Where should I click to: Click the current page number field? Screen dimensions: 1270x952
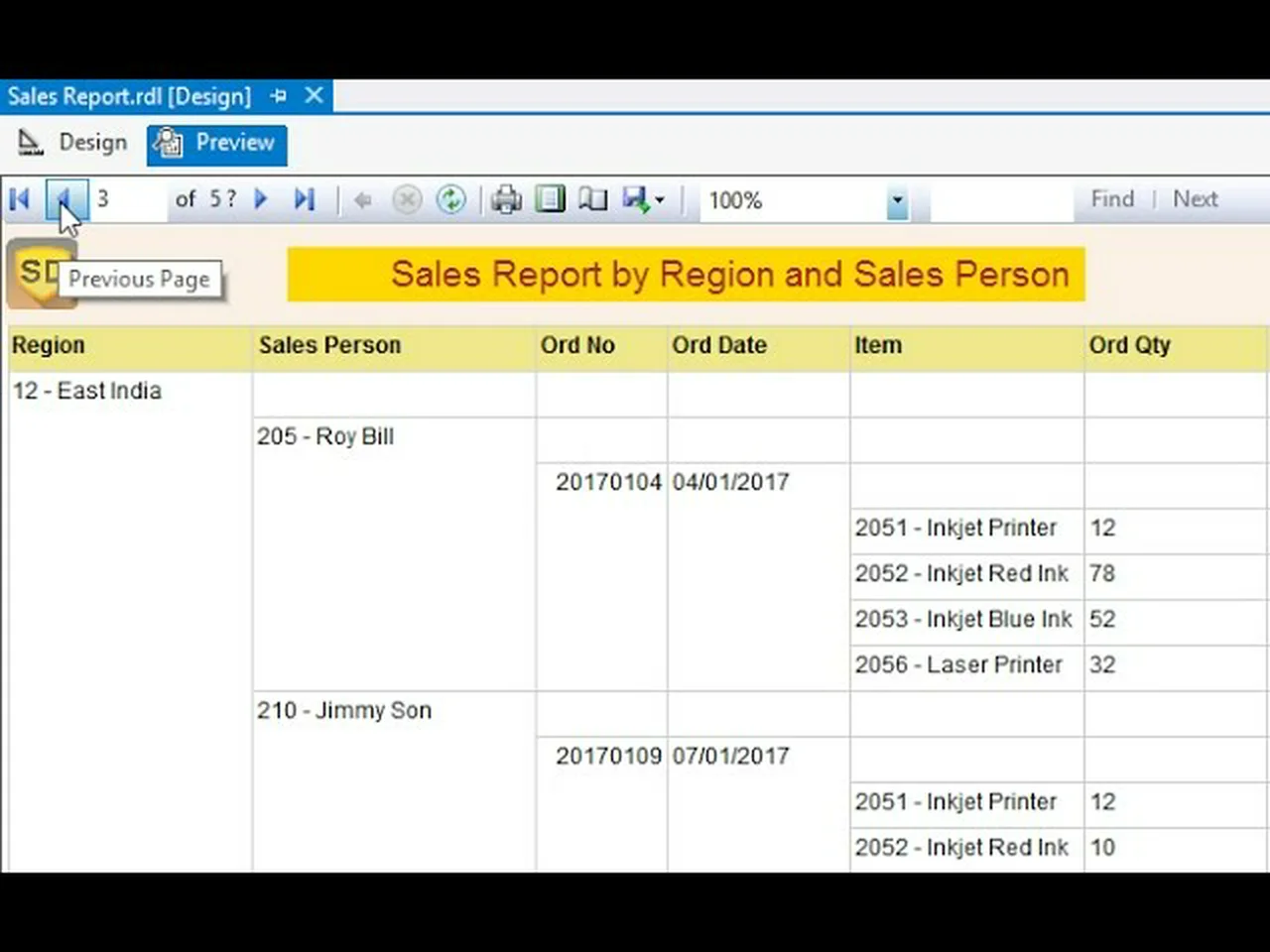tap(129, 199)
